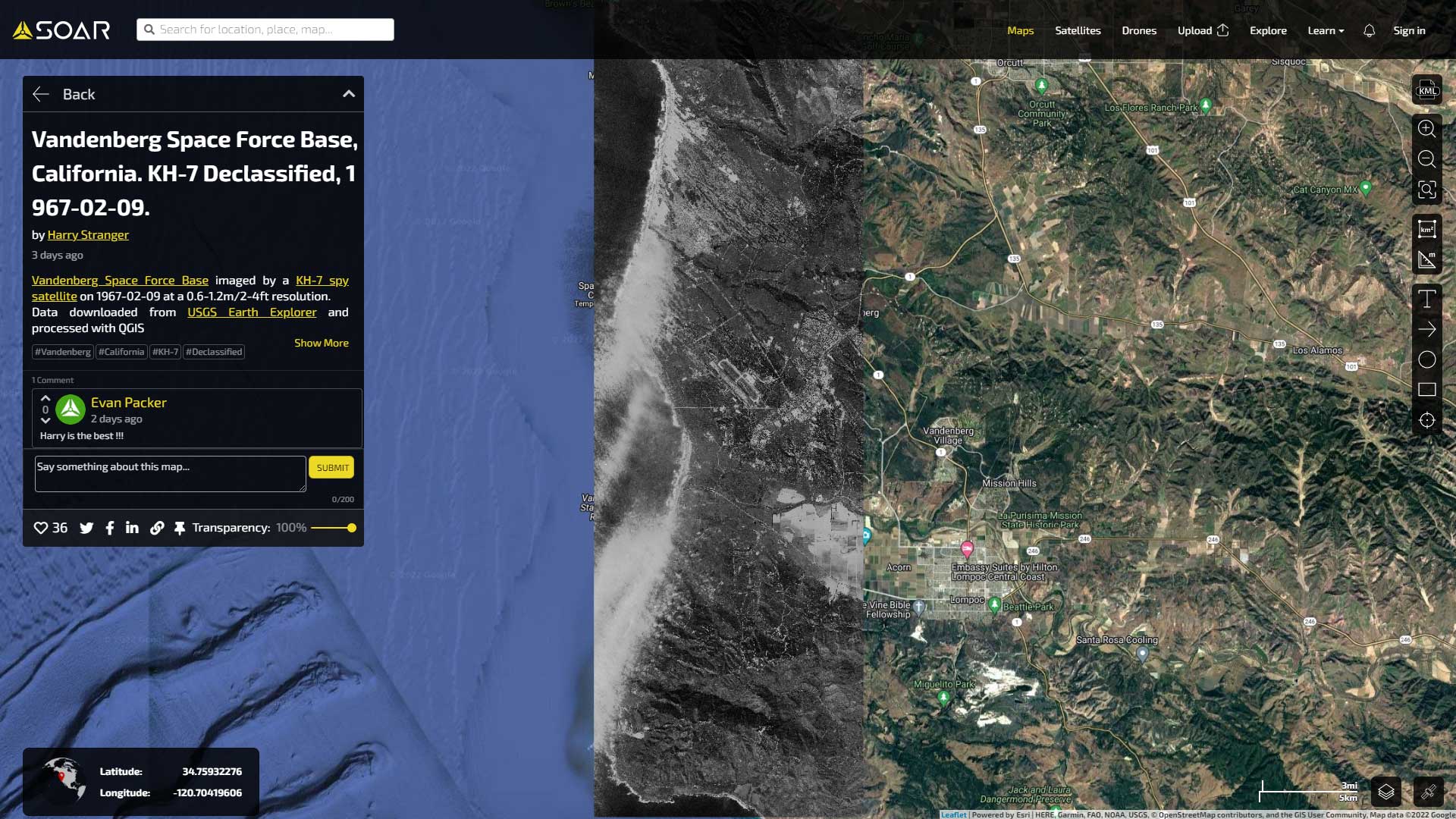Zoom out of the map

pos(1426,158)
